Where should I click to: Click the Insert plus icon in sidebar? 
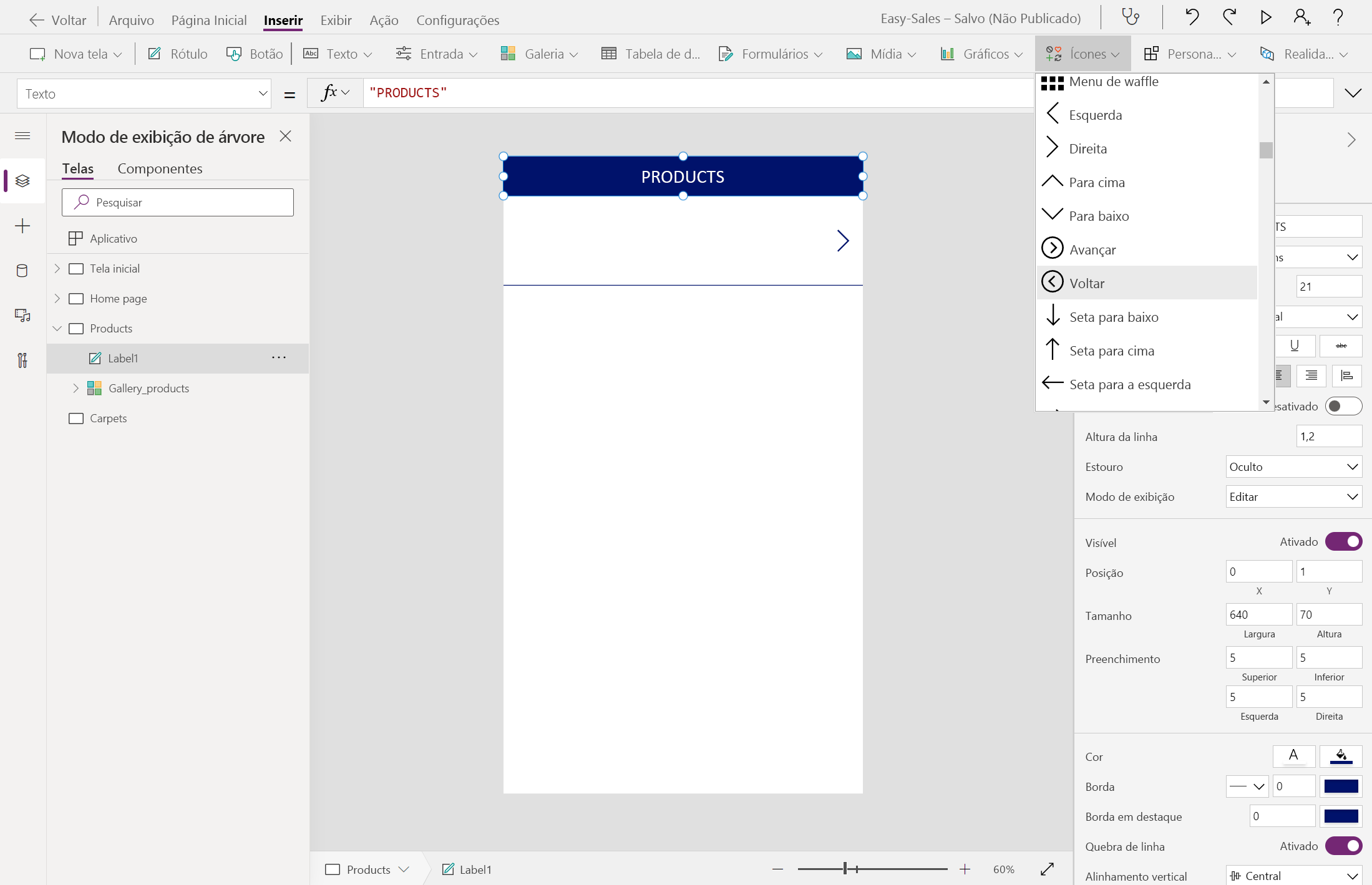(x=22, y=226)
